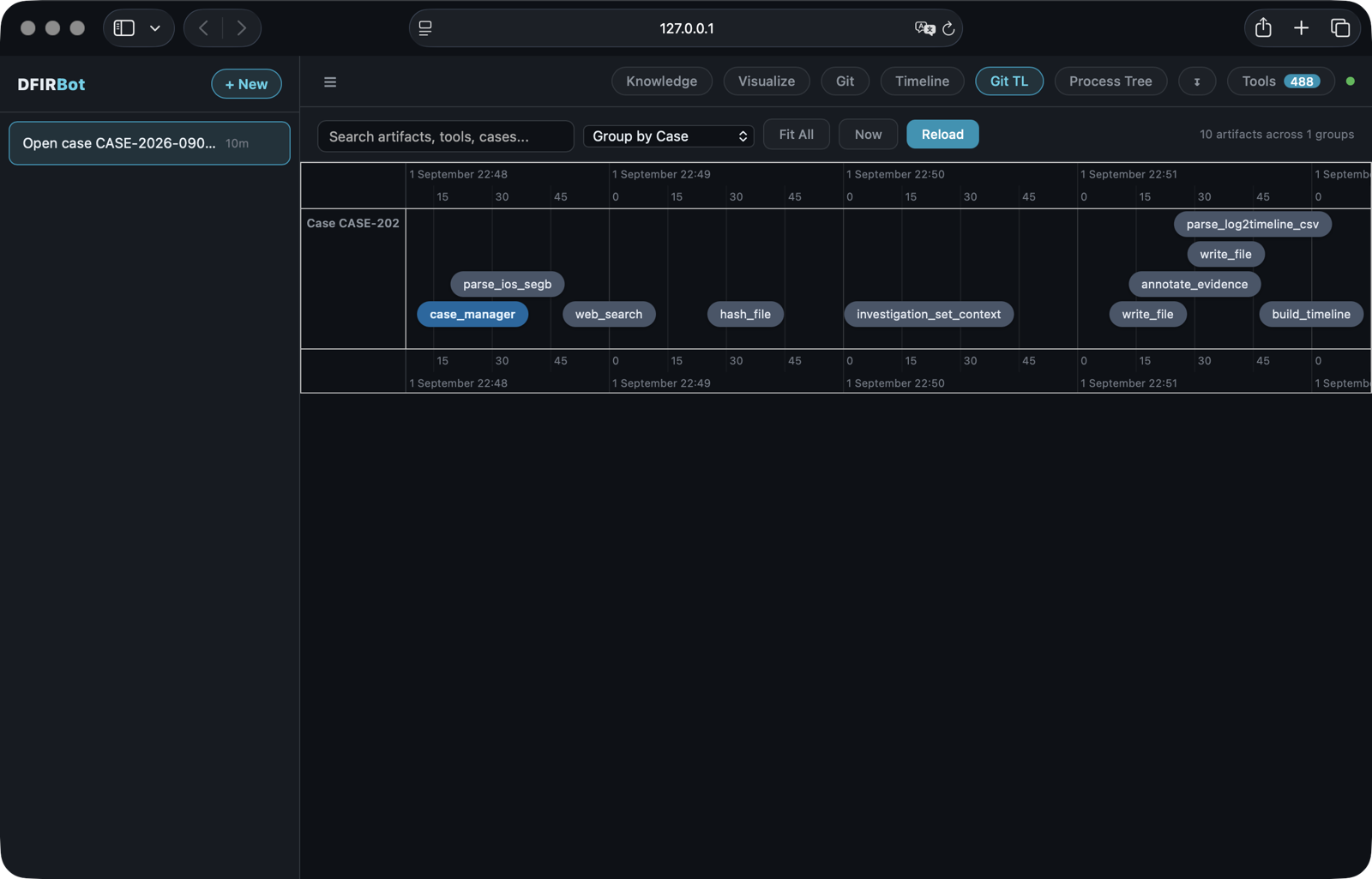Select the hash_file timeline item
This screenshot has width=1372, height=879.
point(745,315)
